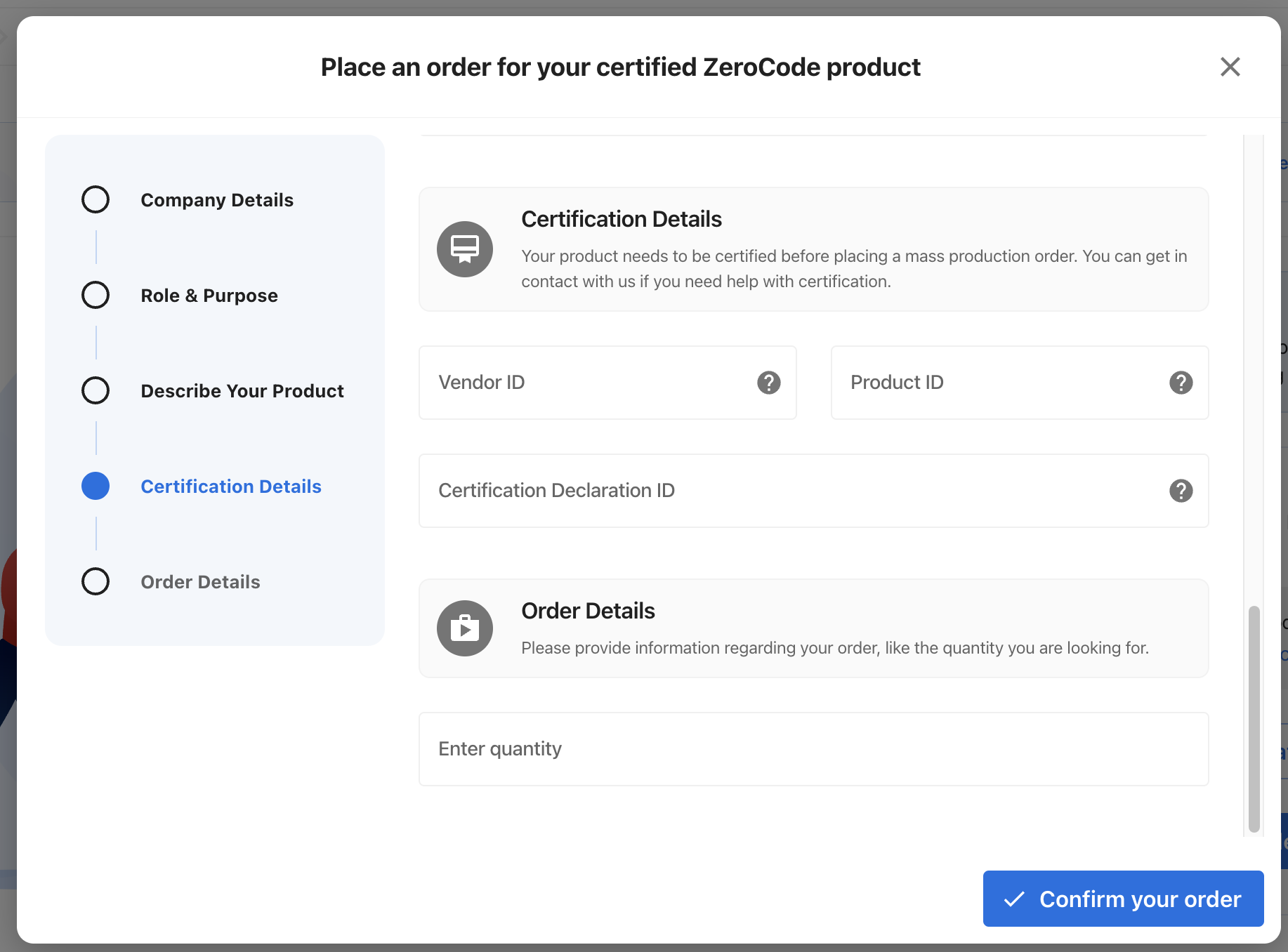Click the order quantity description text
Image resolution: width=1288 pixels, height=952 pixels.
(835, 648)
